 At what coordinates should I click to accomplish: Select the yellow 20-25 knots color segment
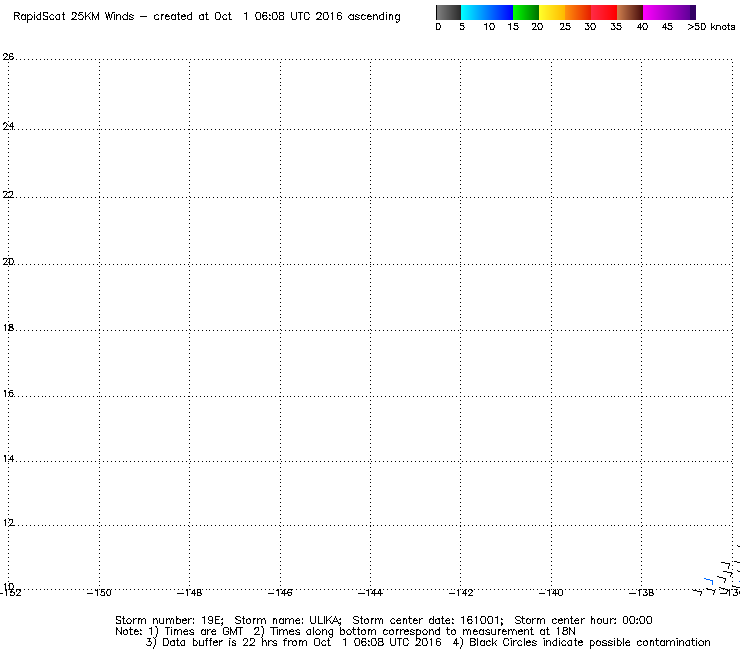tap(552, 12)
